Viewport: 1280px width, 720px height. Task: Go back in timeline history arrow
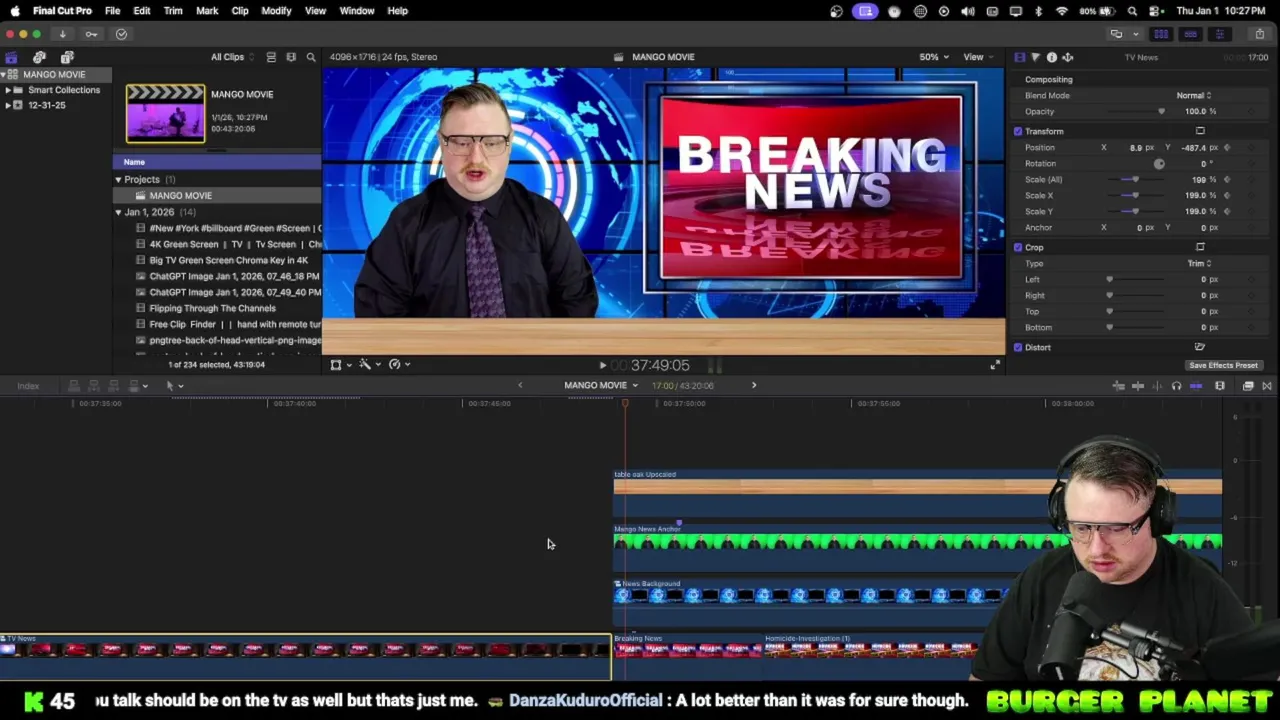coord(520,385)
